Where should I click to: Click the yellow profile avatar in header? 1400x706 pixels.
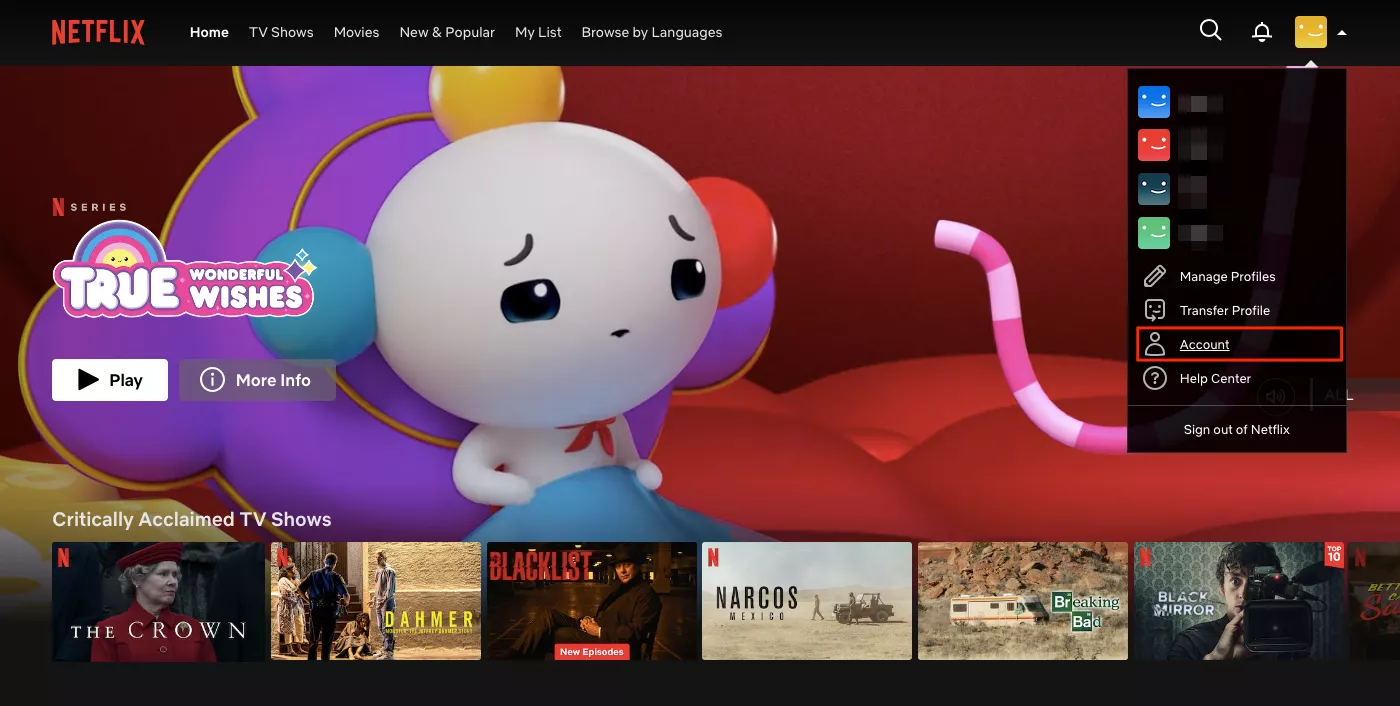pos(1310,32)
